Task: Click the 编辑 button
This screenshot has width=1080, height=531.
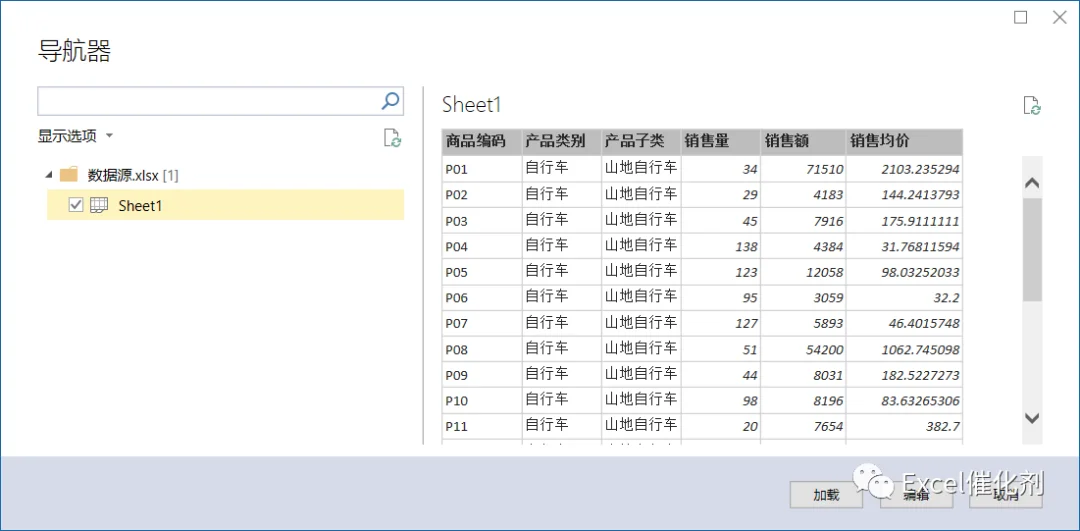Action: click(916, 494)
